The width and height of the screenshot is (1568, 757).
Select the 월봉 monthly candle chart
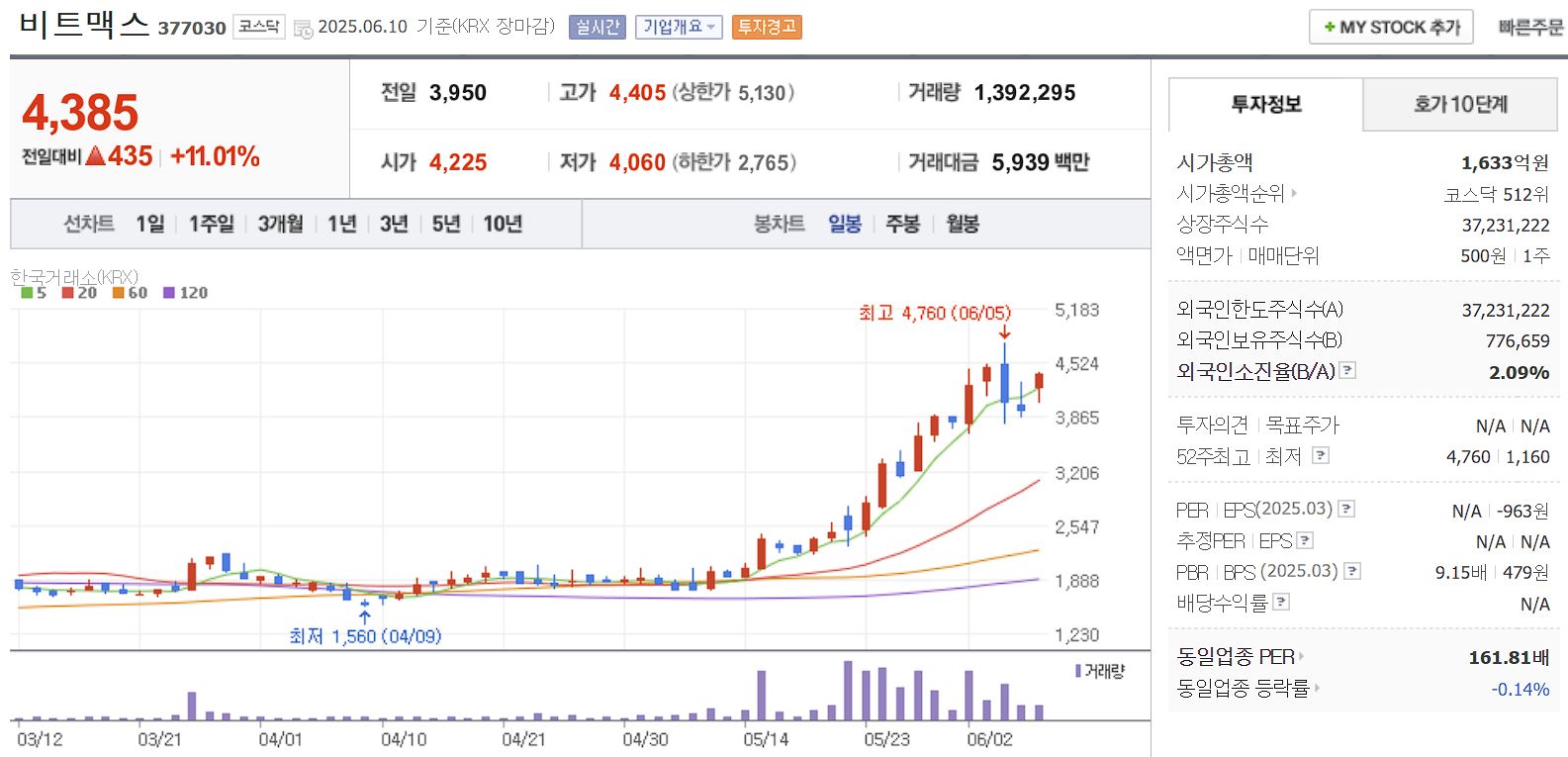tap(963, 225)
